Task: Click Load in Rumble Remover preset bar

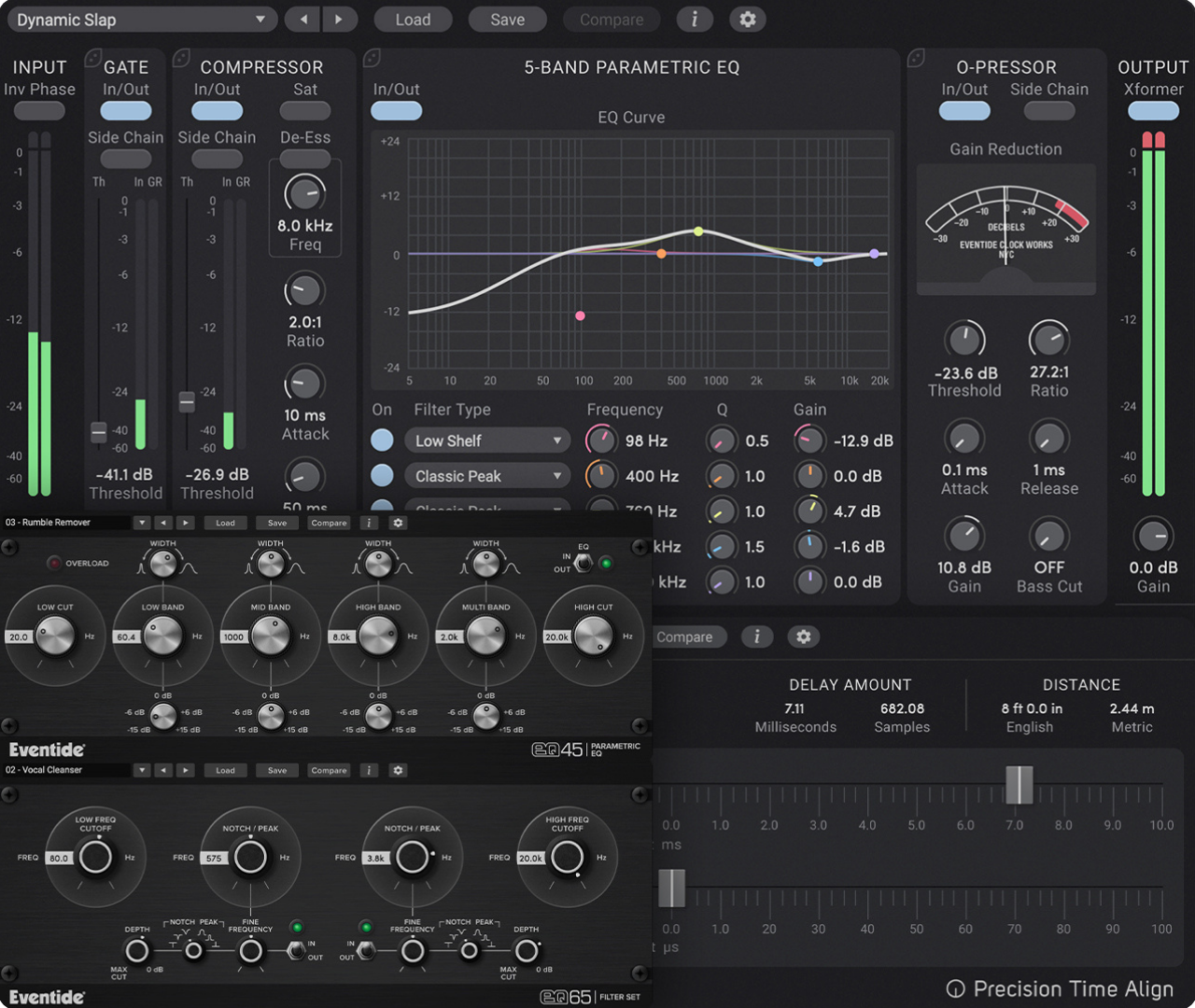Action: tap(225, 523)
